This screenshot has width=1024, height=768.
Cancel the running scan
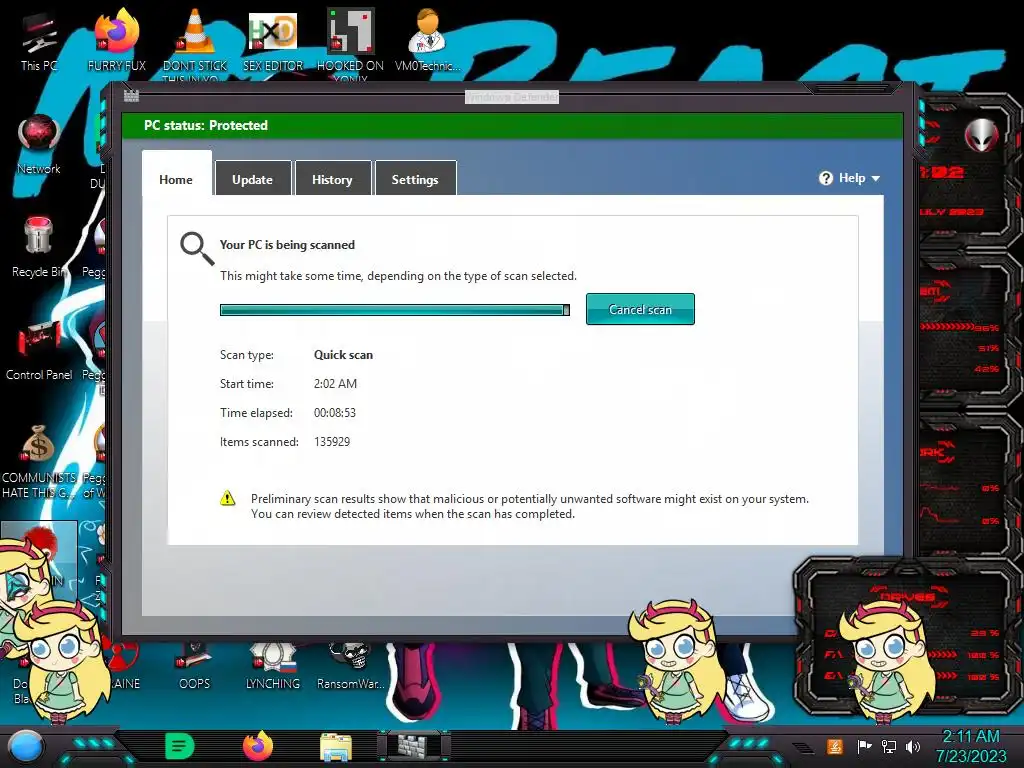coord(640,309)
